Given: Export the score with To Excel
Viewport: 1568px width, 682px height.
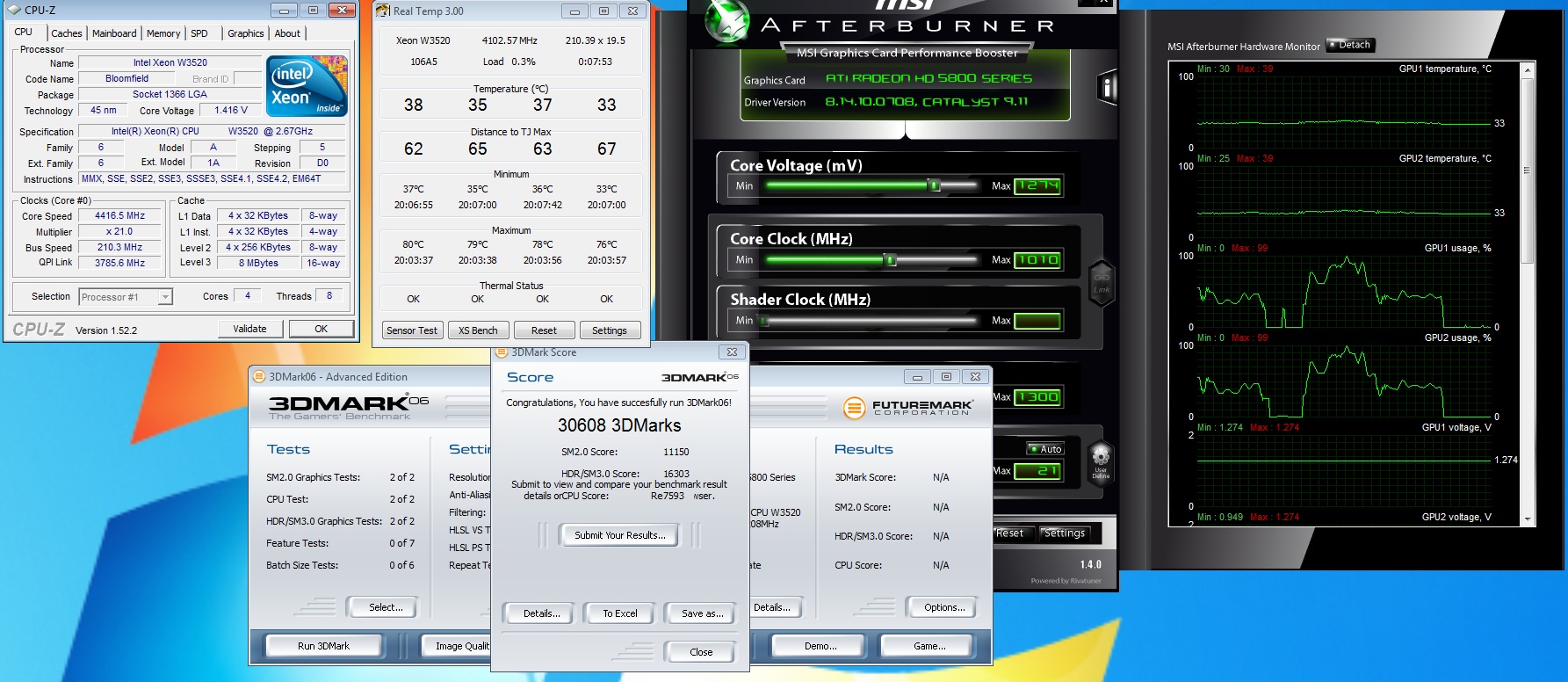Looking at the screenshot, I should pos(619,613).
